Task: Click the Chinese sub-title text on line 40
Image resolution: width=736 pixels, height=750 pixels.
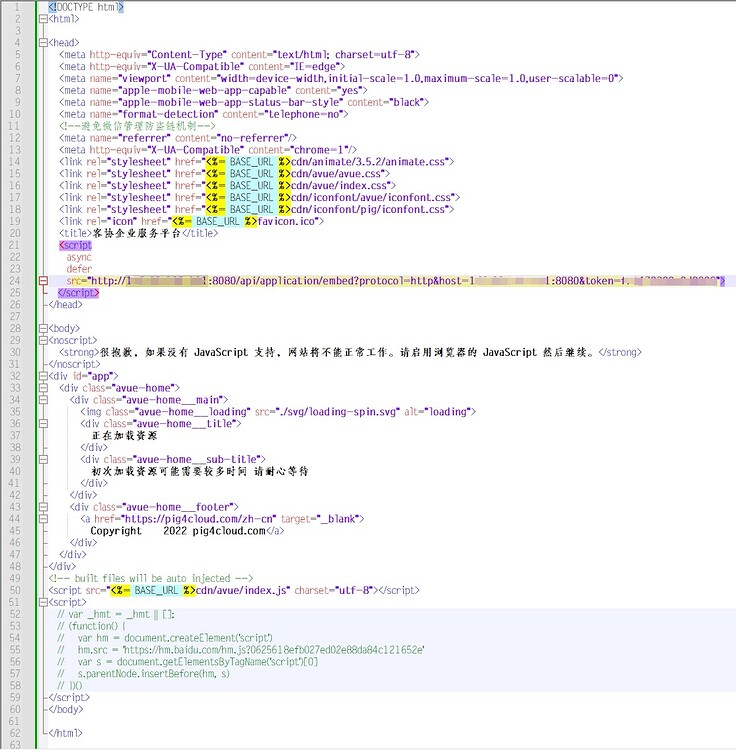Action: tap(200, 472)
